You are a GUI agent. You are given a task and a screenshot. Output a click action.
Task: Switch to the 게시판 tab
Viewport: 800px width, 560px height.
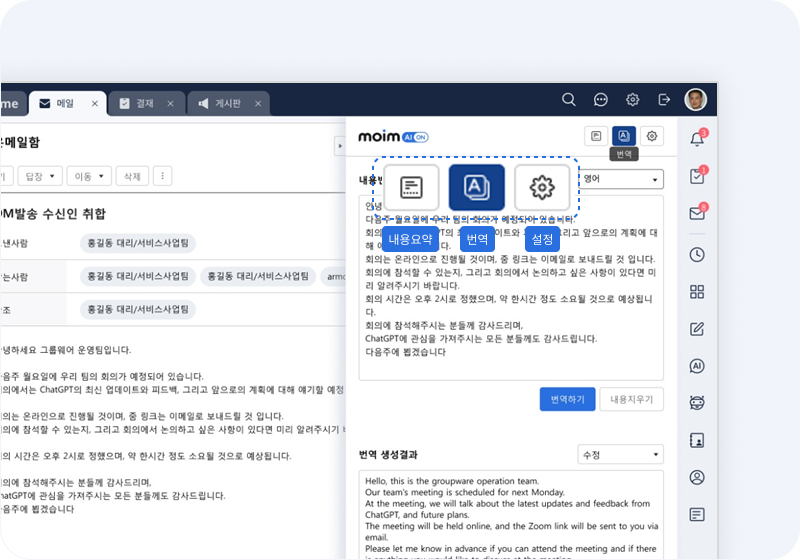point(228,103)
